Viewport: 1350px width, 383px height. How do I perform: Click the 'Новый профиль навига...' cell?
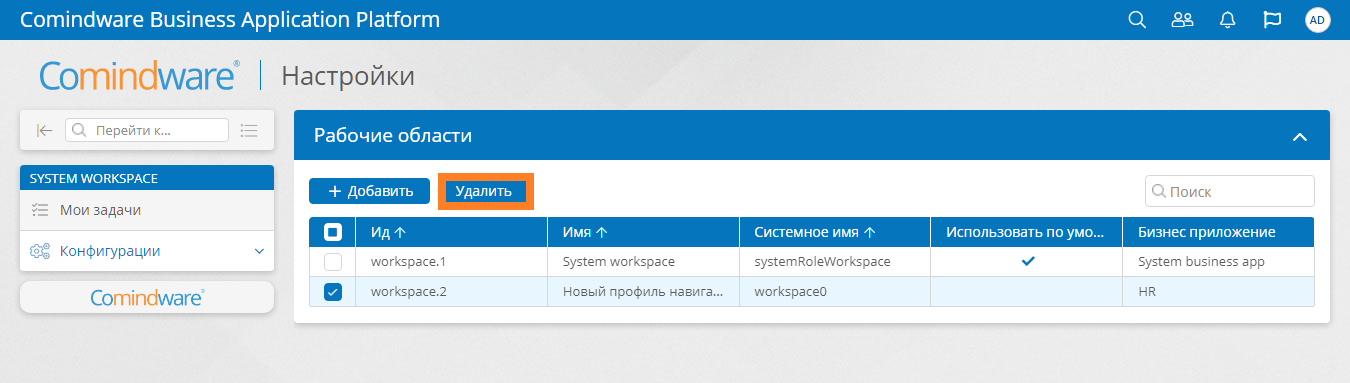pyautogui.click(x=643, y=292)
